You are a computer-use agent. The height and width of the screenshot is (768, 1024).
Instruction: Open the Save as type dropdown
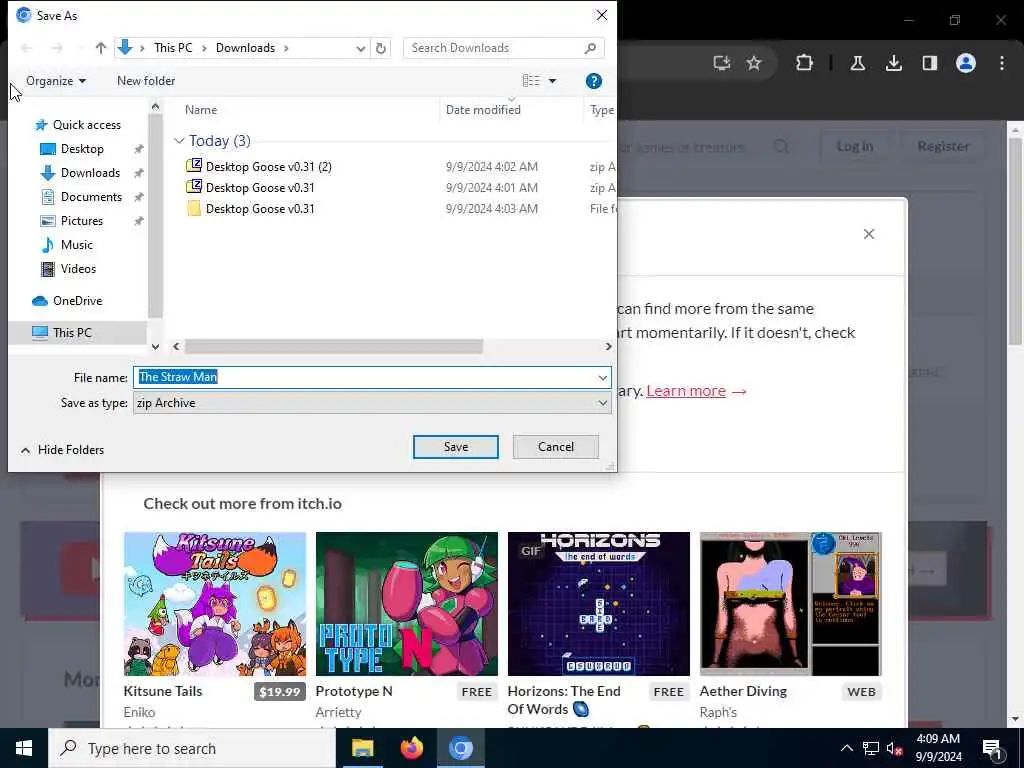click(x=372, y=403)
